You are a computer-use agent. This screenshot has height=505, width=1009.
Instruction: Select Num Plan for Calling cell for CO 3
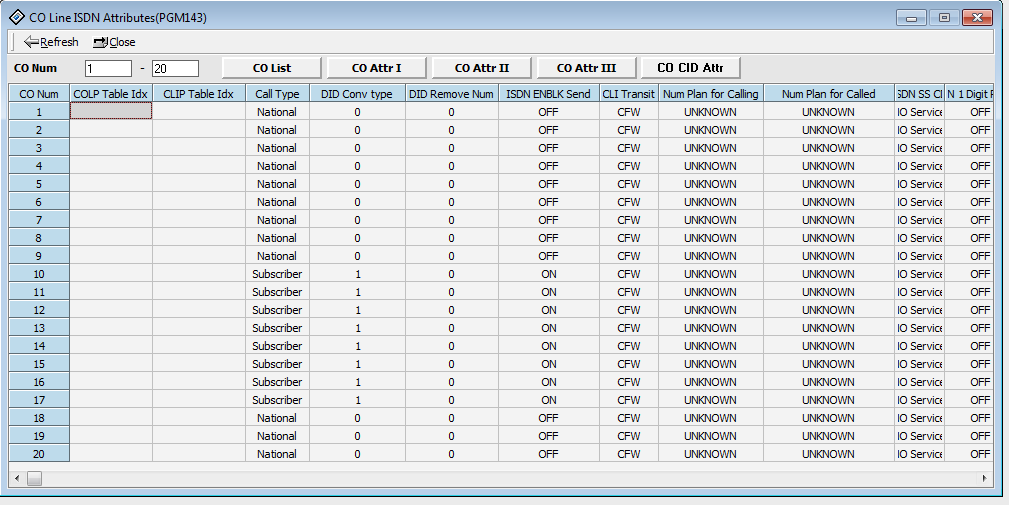[710, 148]
